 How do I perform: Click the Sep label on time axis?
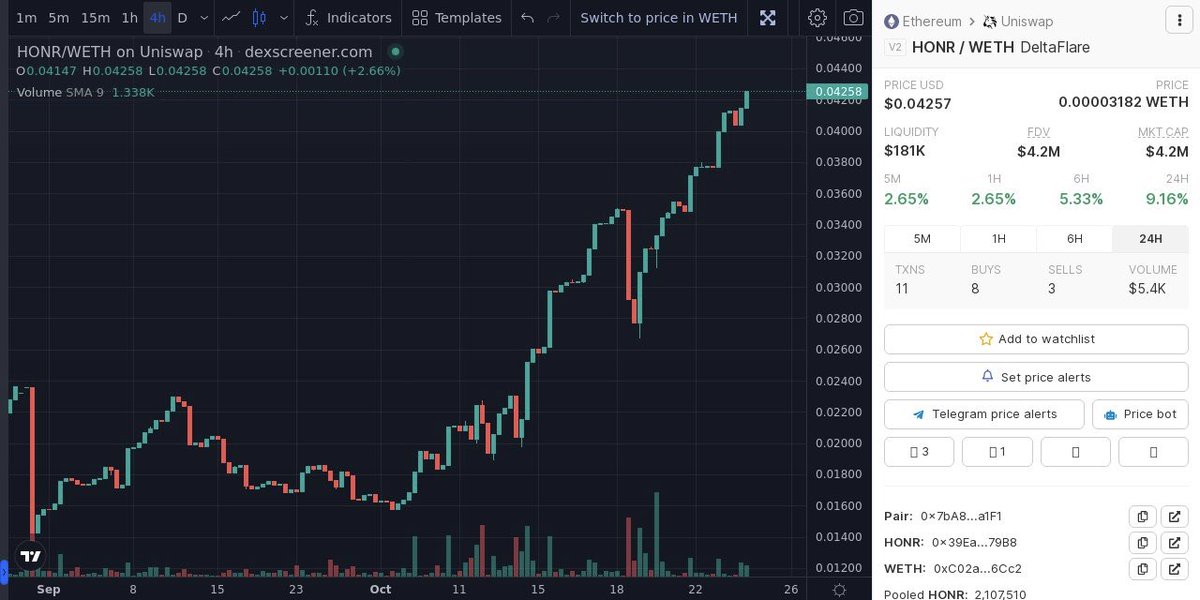[48, 589]
